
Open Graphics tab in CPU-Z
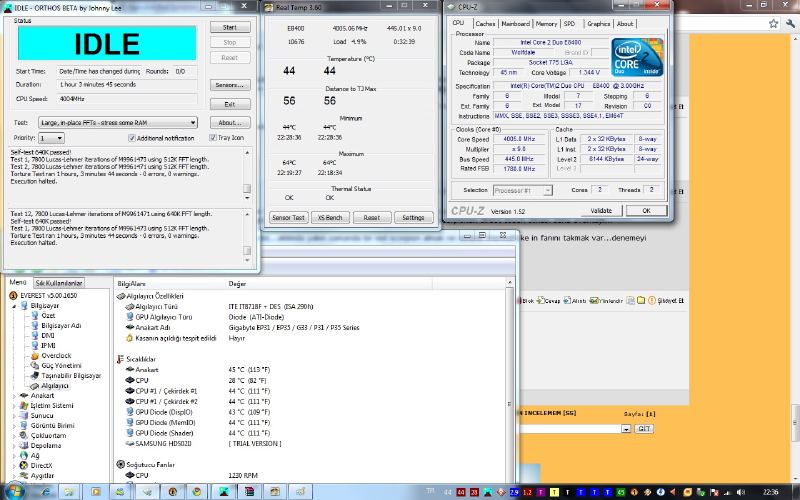[x=598, y=23]
